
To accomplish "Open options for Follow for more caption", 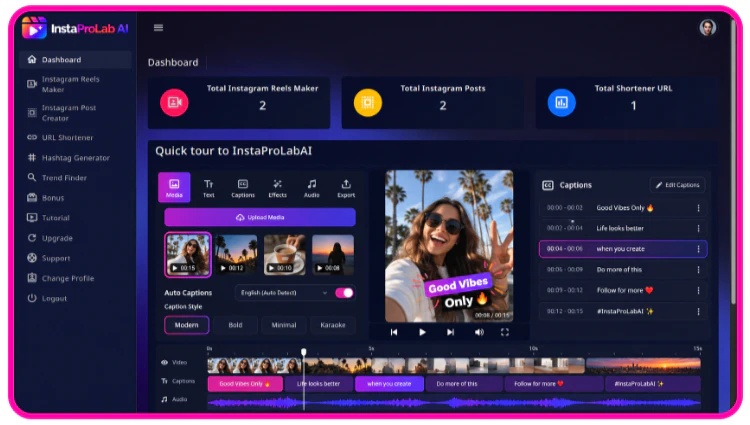I will (x=698, y=290).
